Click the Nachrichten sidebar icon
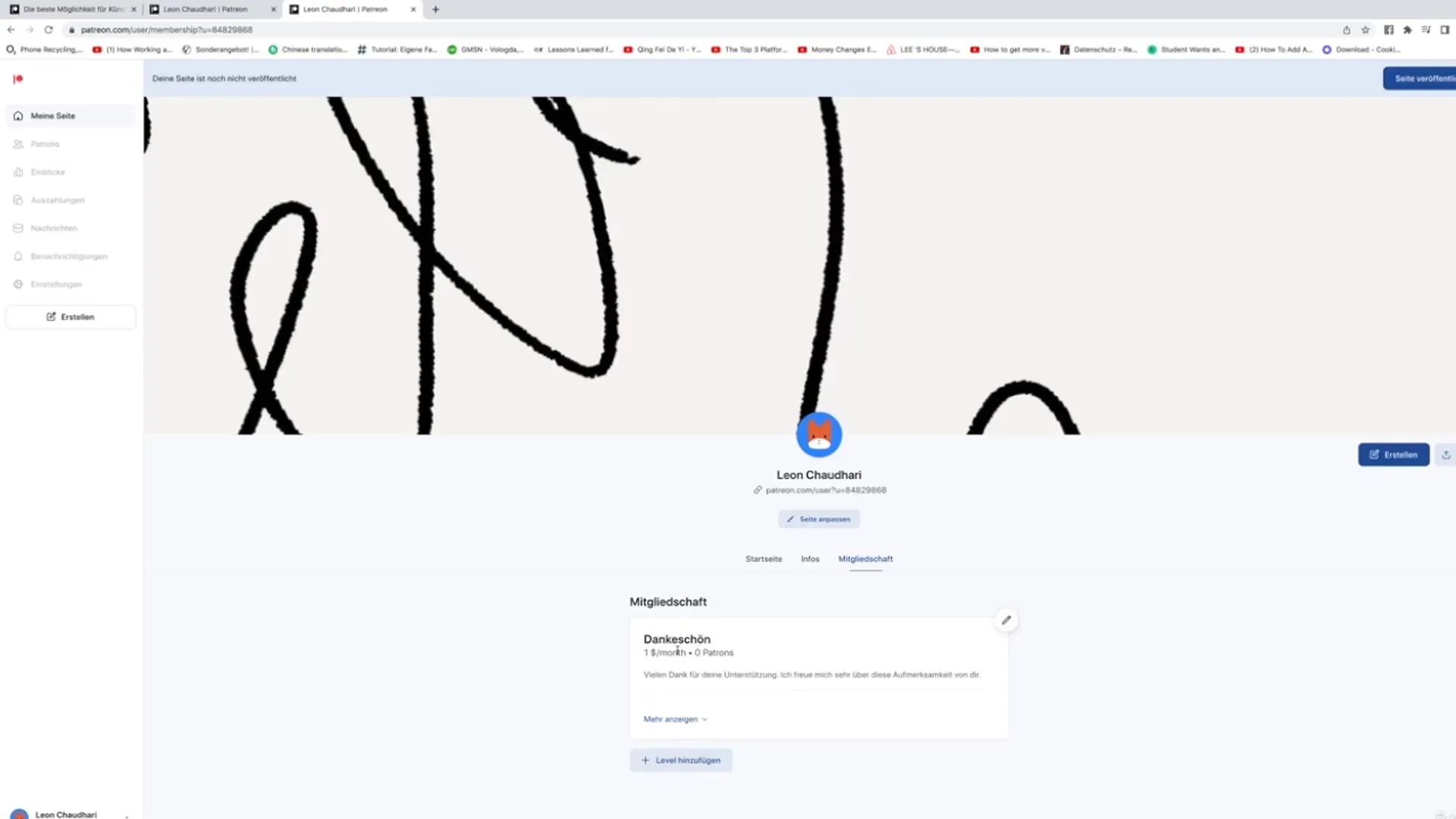 coord(18,228)
